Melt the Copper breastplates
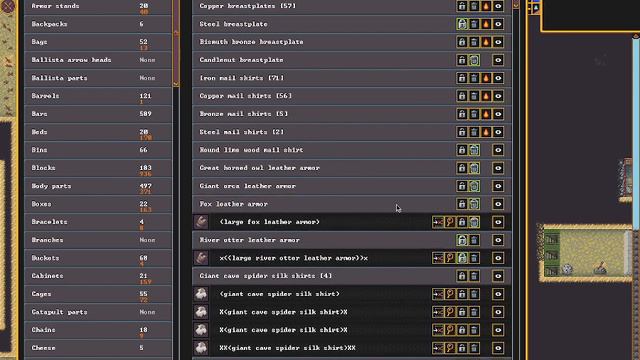 pyautogui.click(x=486, y=6)
